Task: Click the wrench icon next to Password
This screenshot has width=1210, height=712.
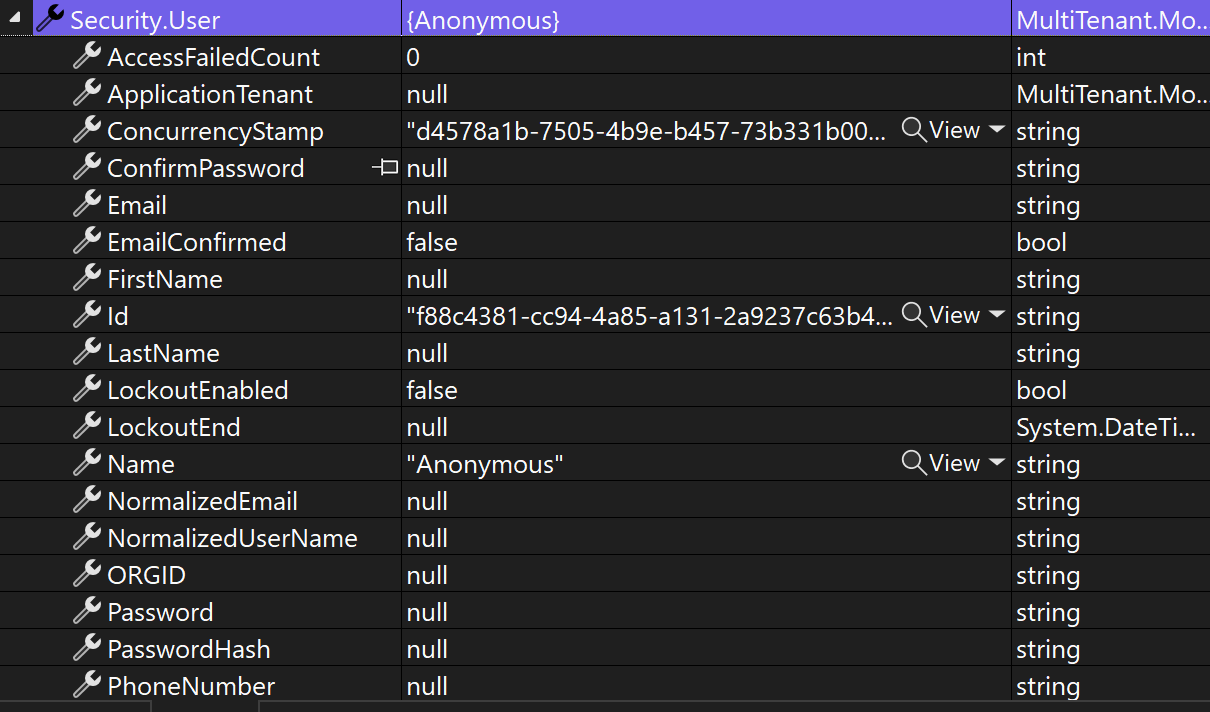Action: point(88,611)
